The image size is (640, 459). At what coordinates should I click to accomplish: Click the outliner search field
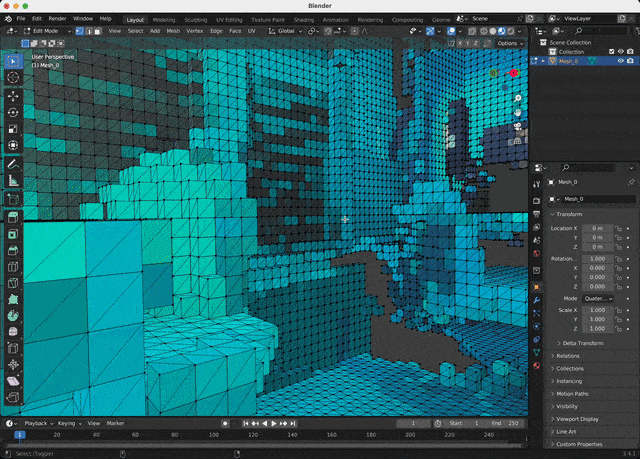[601, 31]
